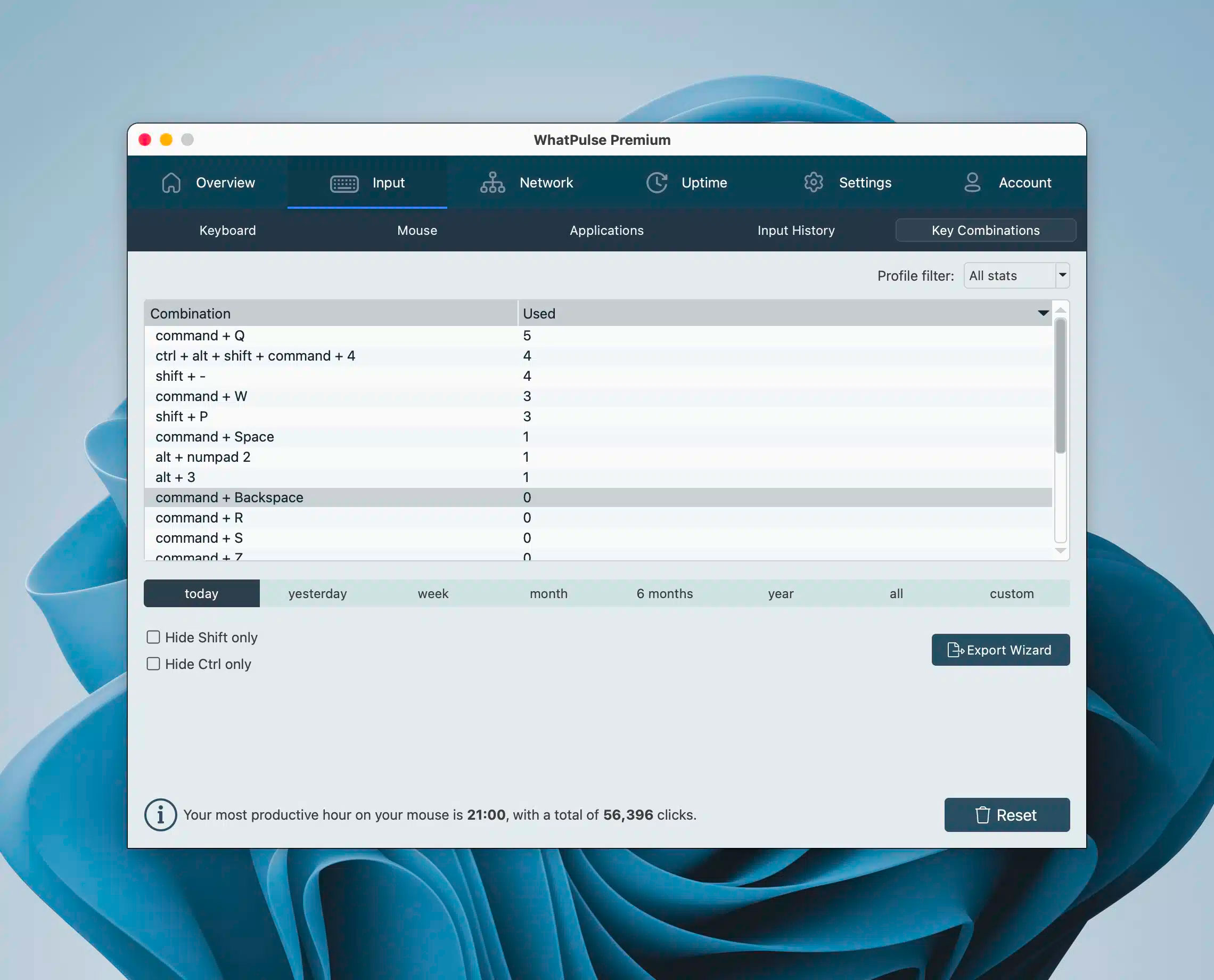The image size is (1214, 980).
Task: Open the Input History tab
Action: pos(796,230)
